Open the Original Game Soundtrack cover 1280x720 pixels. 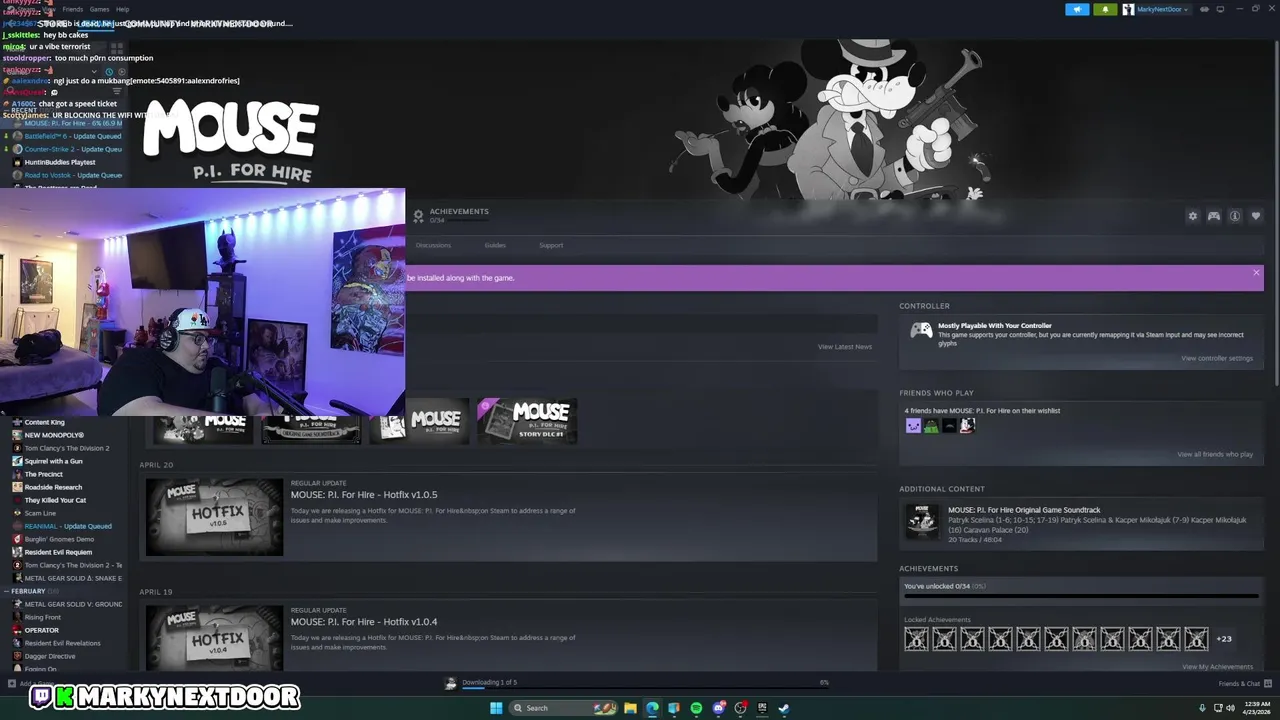(922, 521)
